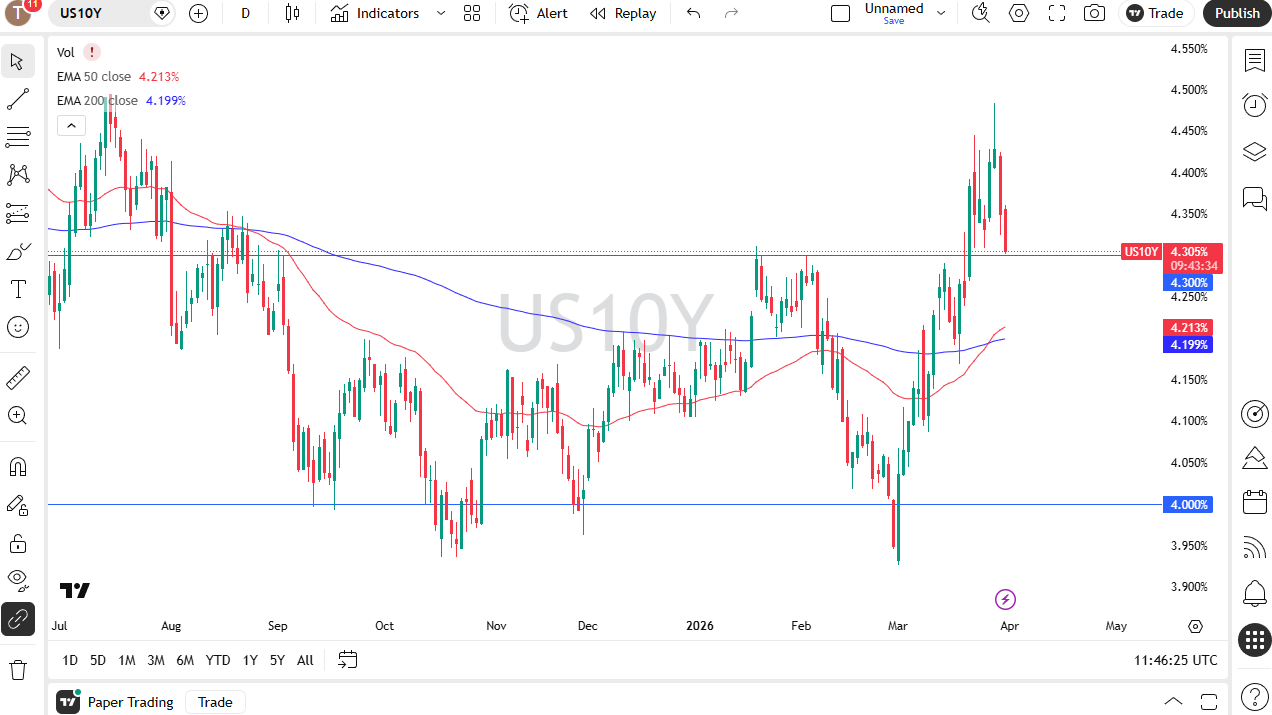Open the symbol dropdown next to US10Y

click(163, 13)
